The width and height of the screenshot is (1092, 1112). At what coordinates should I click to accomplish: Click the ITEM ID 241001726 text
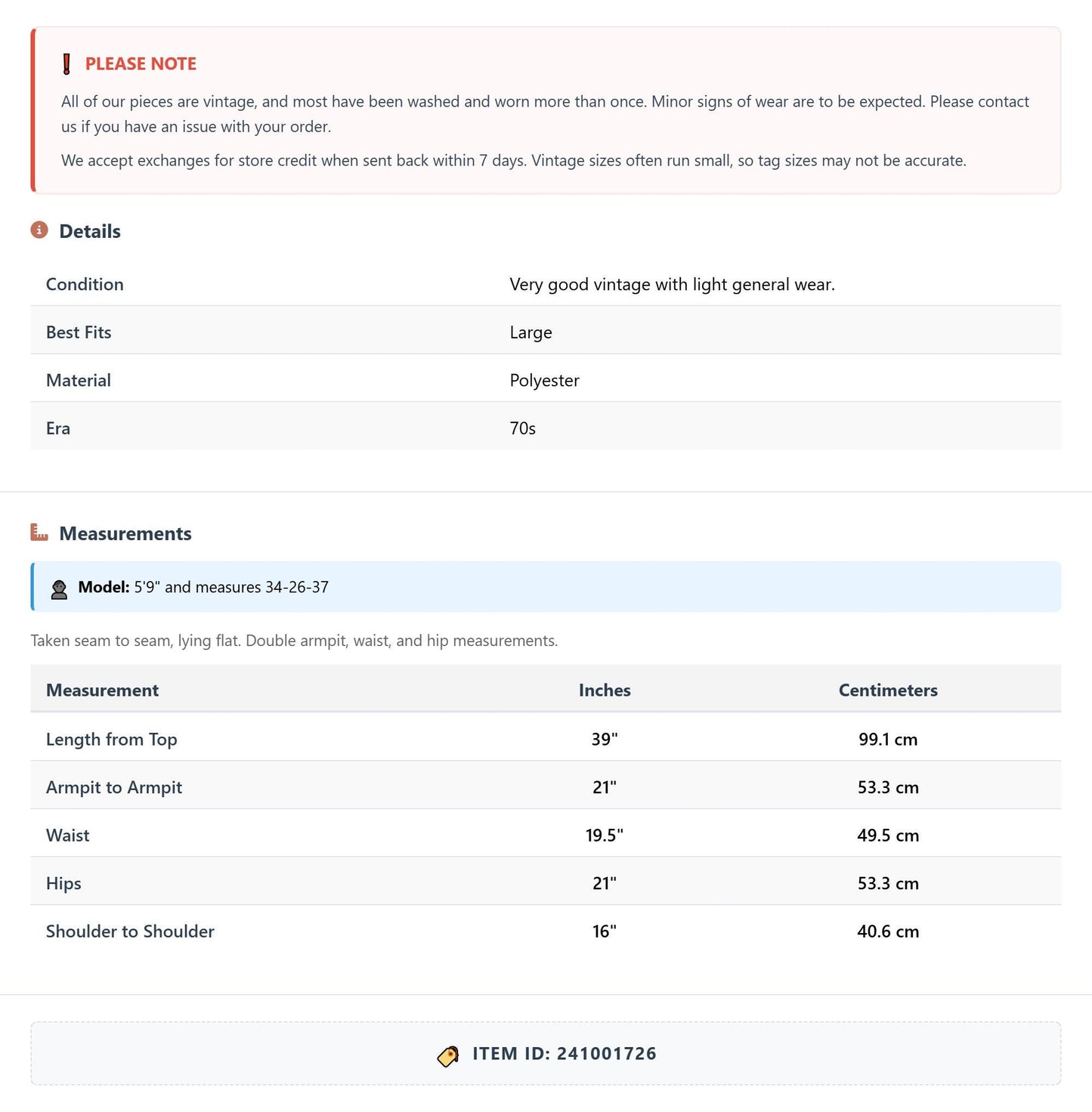coord(565,1053)
